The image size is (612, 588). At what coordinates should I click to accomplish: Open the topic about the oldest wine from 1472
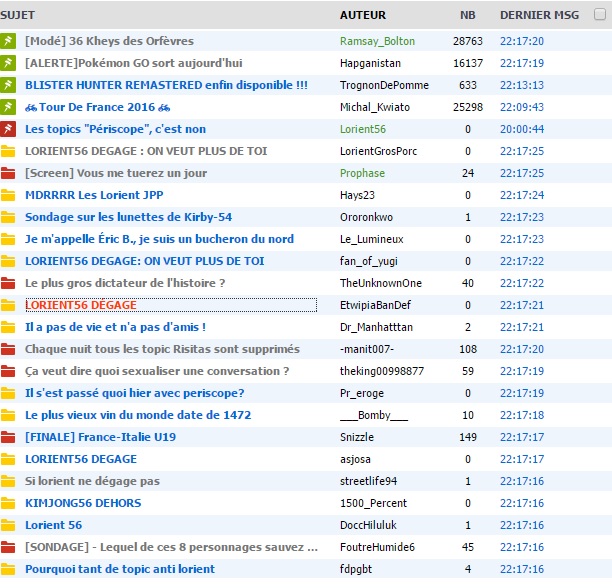[138, 415]
